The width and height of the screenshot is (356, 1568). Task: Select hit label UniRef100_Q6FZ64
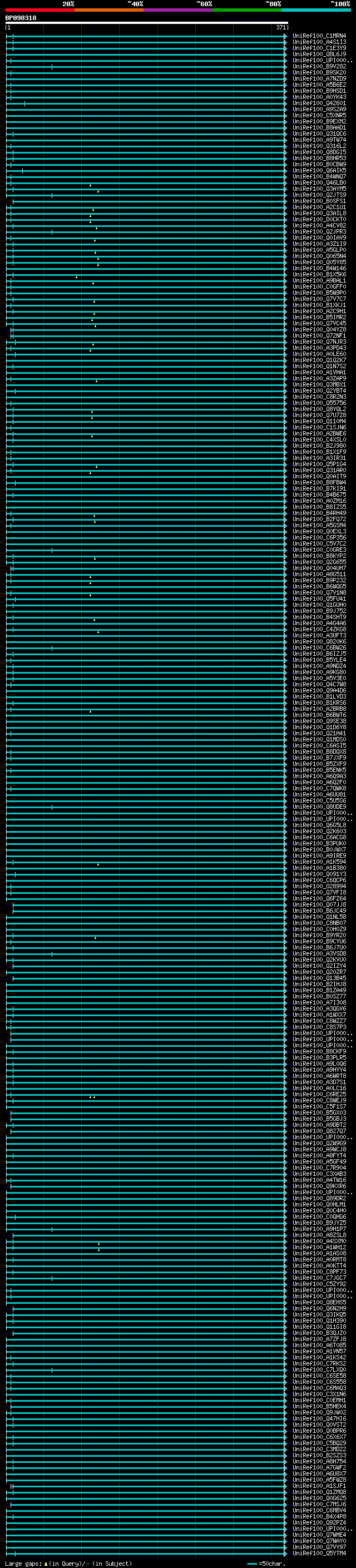(x=319, y=898)
